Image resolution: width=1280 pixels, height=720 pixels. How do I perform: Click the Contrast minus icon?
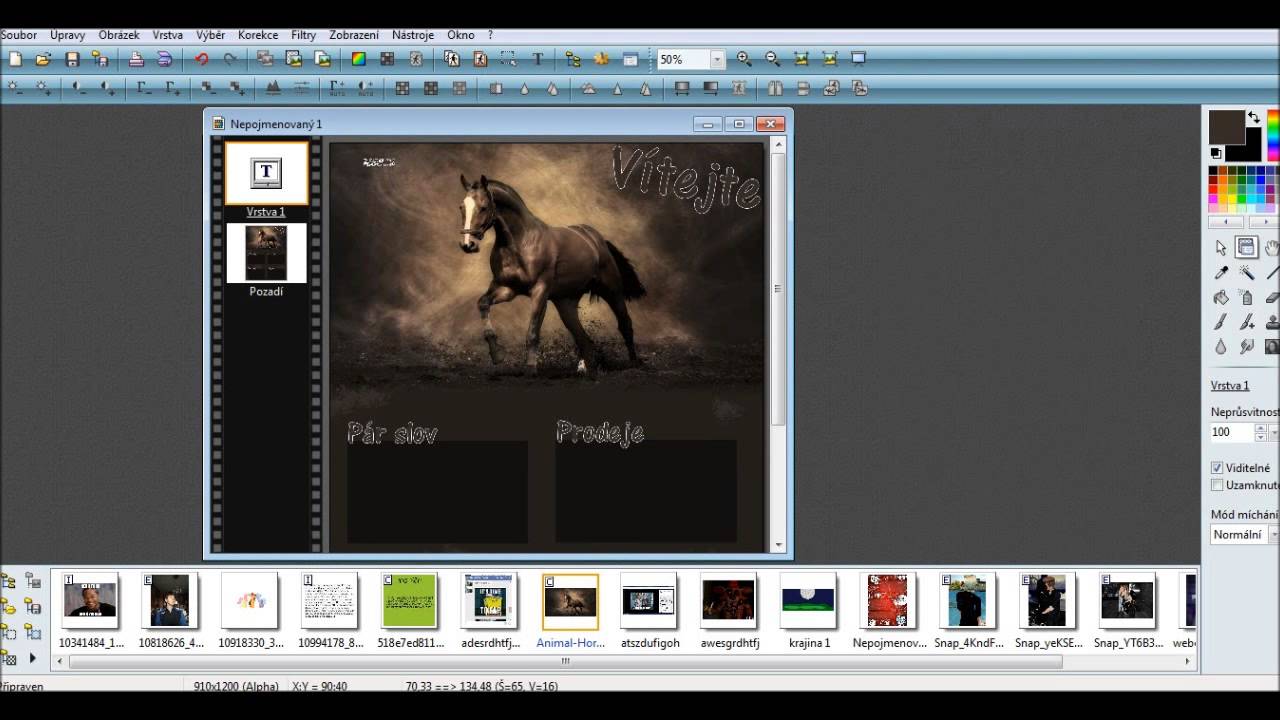[79, 88]
